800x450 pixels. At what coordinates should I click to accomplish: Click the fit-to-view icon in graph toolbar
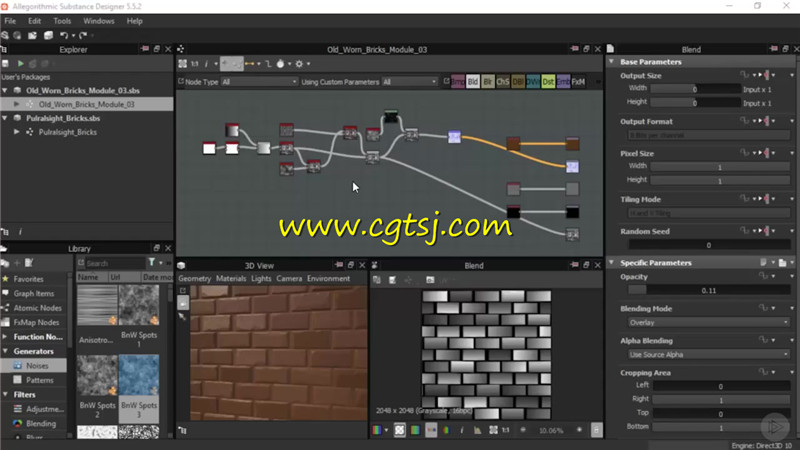pyautogui.click(x=183, y=64)
